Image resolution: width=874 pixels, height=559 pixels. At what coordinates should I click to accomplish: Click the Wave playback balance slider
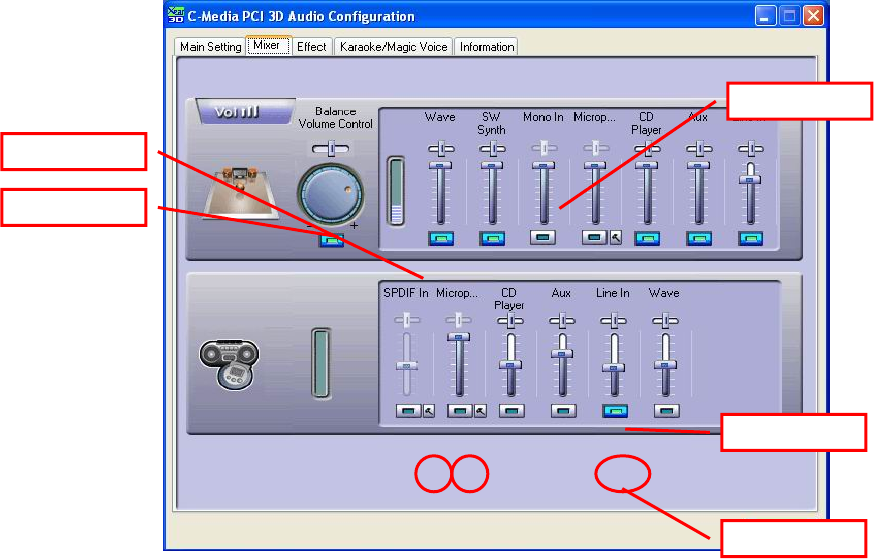(441, 149)
